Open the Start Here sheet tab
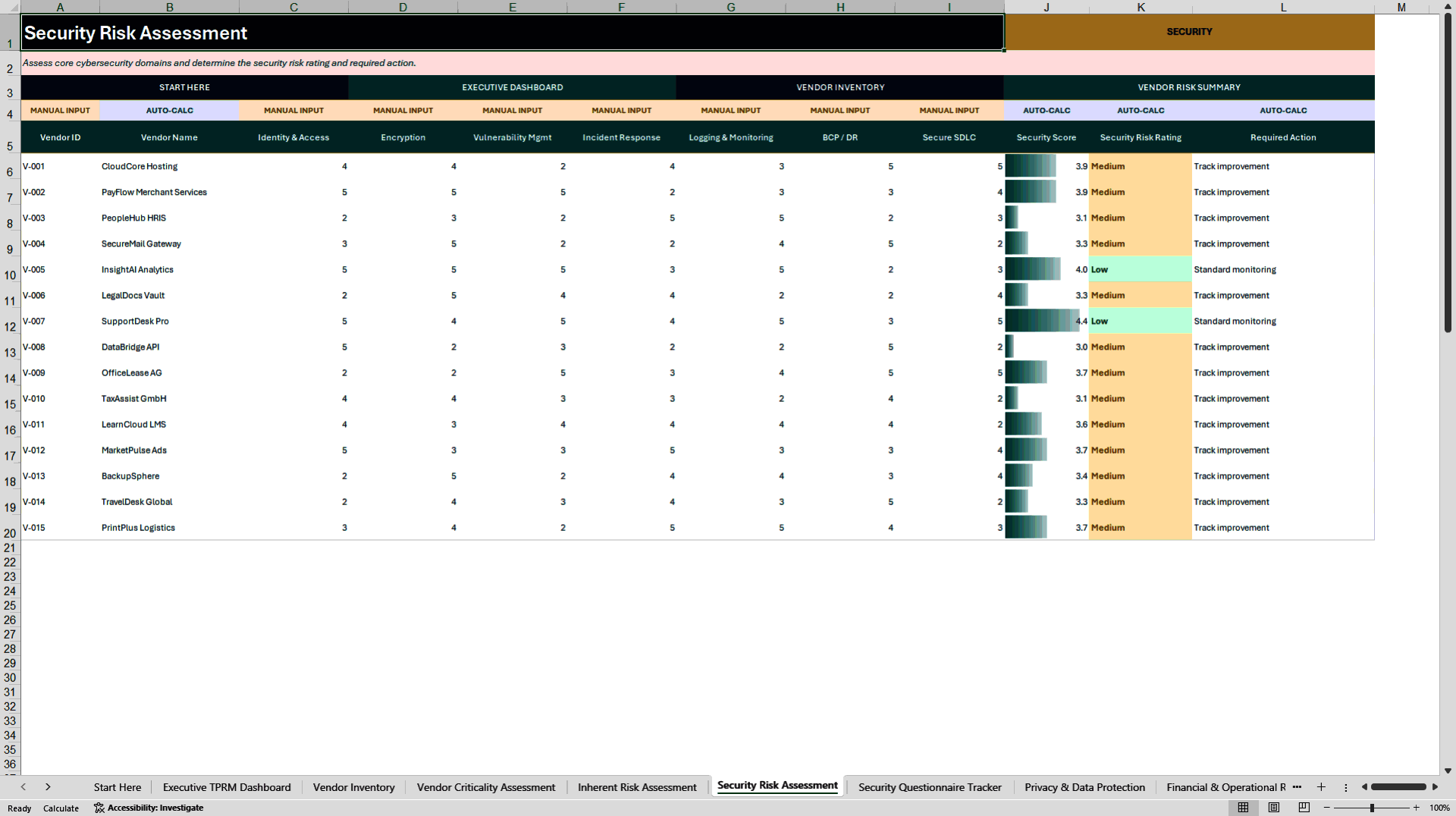The height and width of the screenshot is (816, 1456). [118, 787]
